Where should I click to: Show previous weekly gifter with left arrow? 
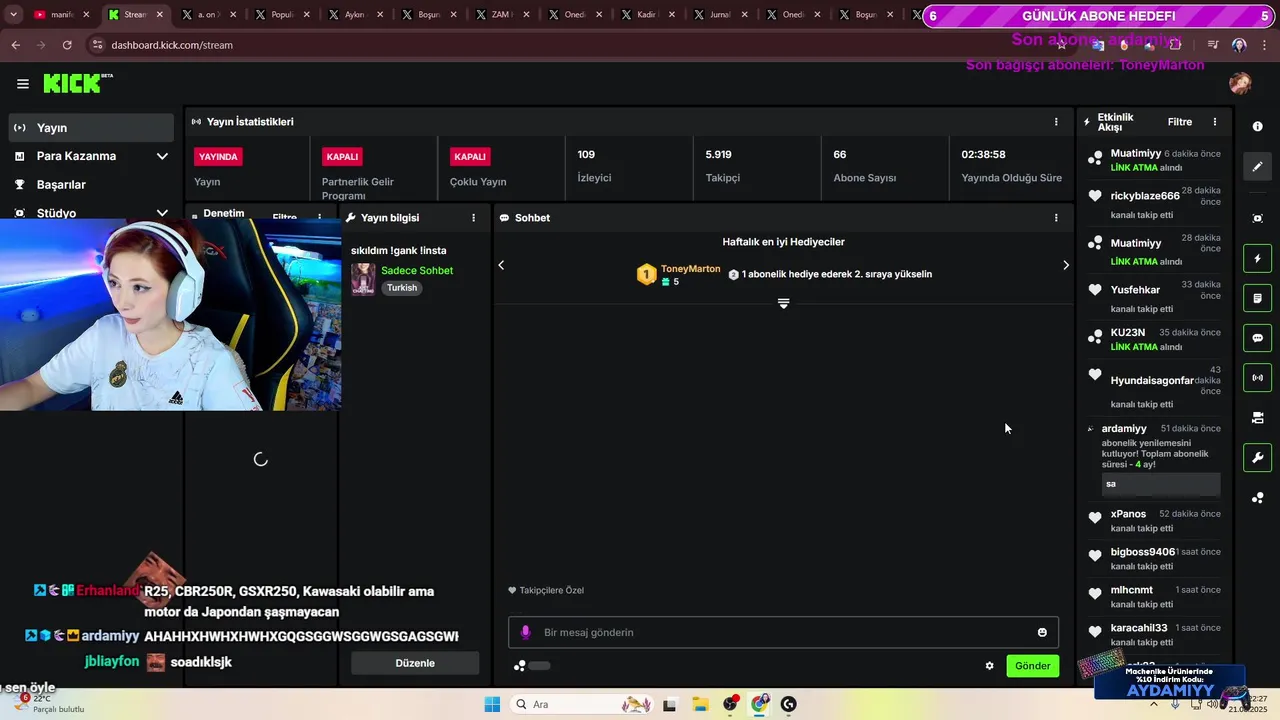pyautogui.click(x=501, y=265)
